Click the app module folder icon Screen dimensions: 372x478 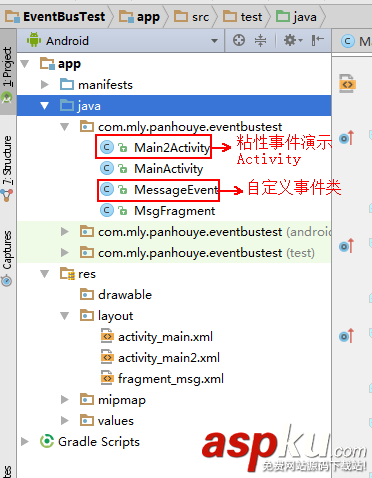tap(47, 63)
